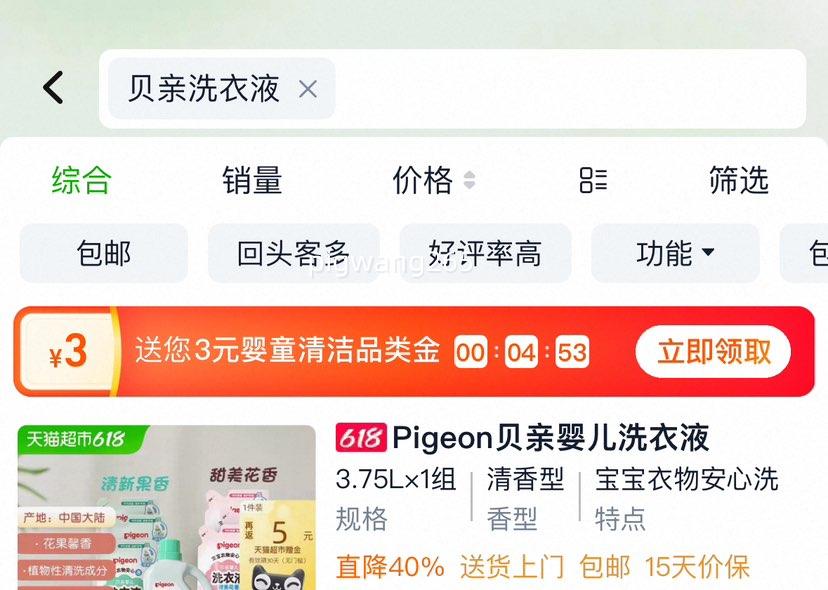828x590 pixels.
Task: Enable the 包邮 filter chip
Action: click(x=104, y=253)
